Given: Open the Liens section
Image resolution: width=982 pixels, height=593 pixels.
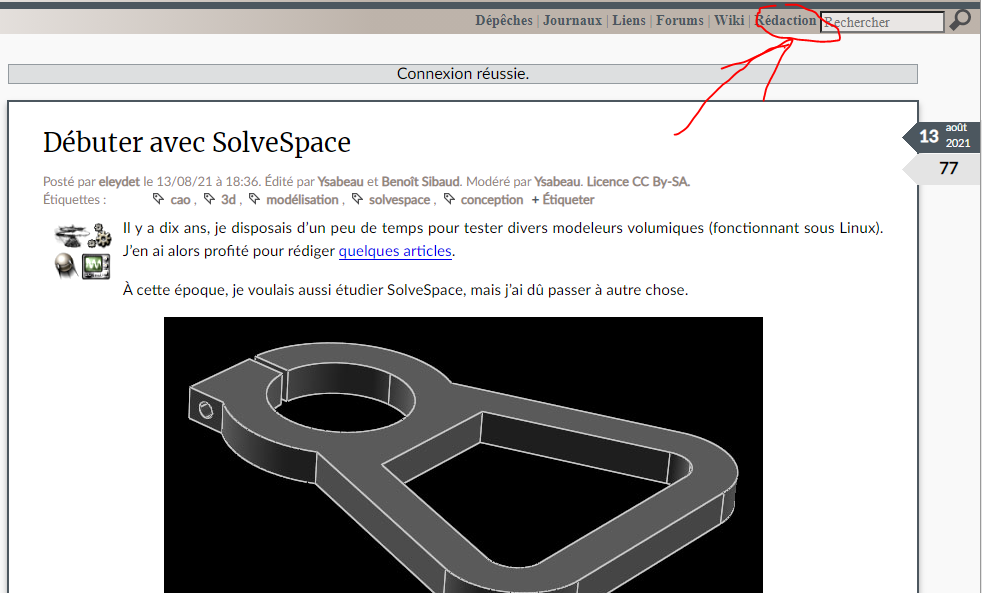Looking at the screenshot, I should (629, 21).
